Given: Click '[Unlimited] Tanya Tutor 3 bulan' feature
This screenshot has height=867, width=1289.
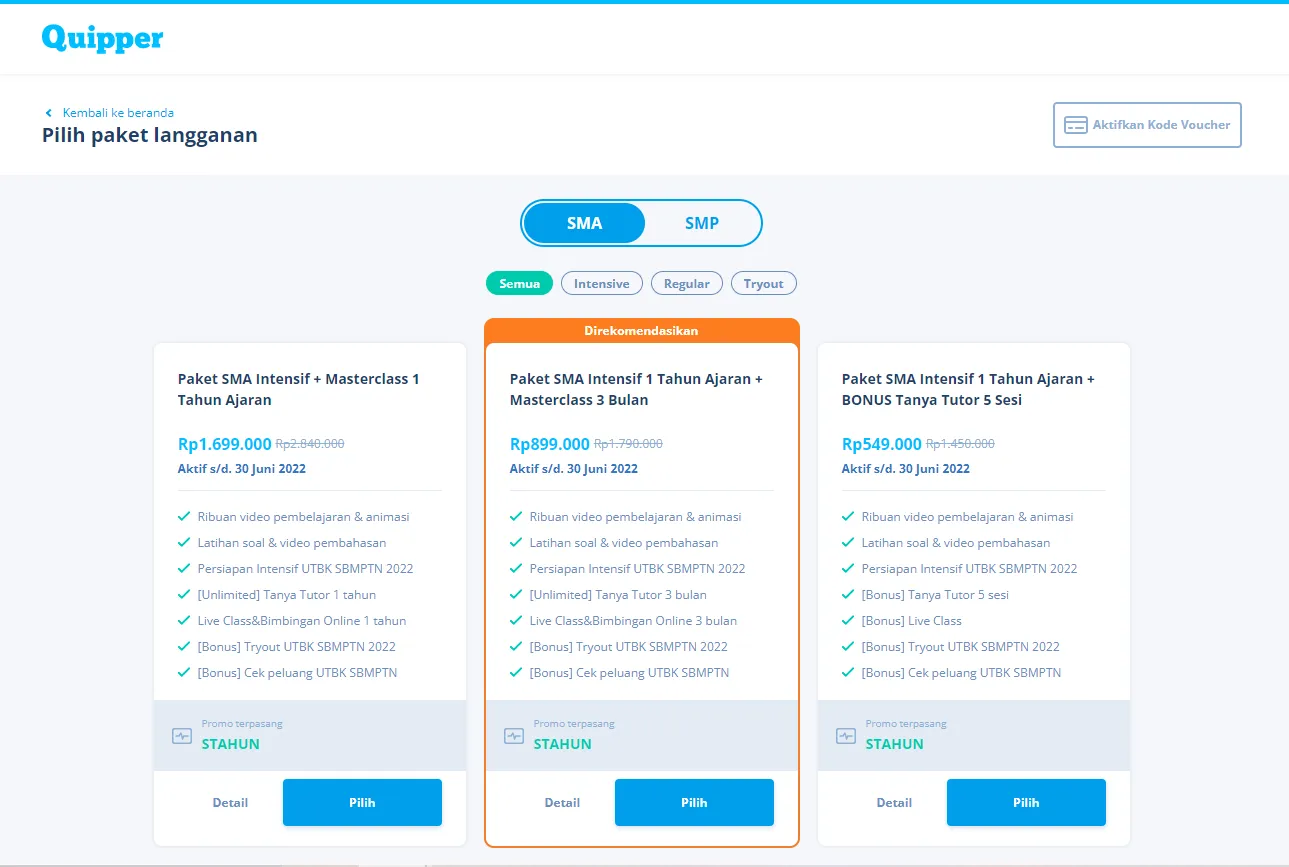Looking at the screenshot, I should tap(618, 595).
